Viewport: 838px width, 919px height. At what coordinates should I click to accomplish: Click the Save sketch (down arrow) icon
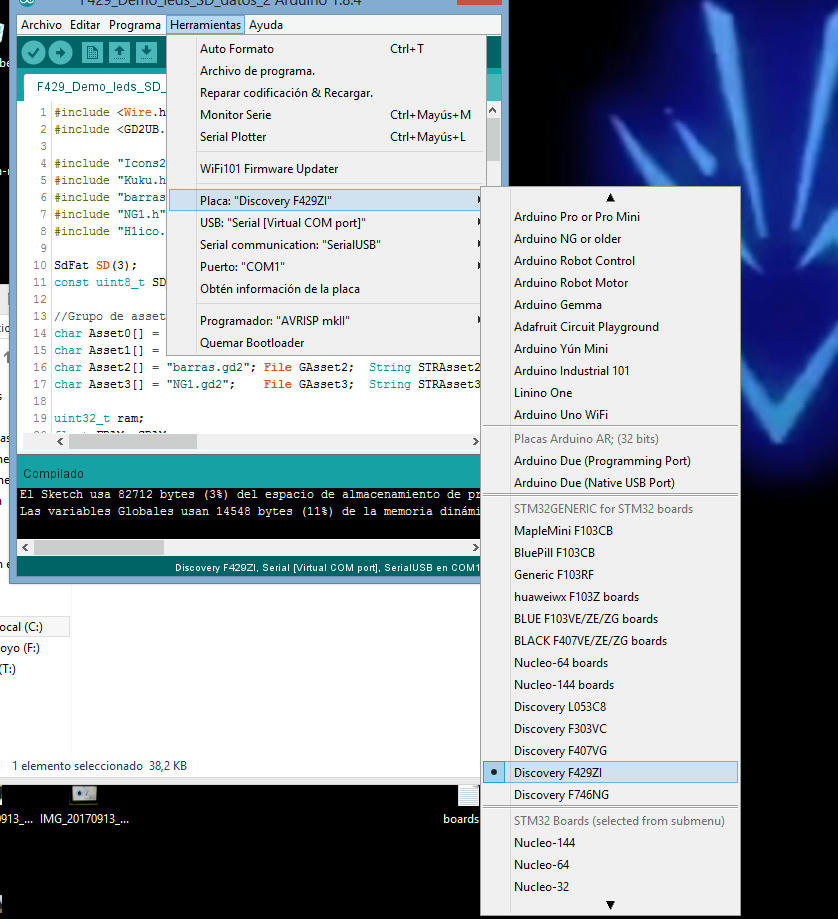click(147, 53)
